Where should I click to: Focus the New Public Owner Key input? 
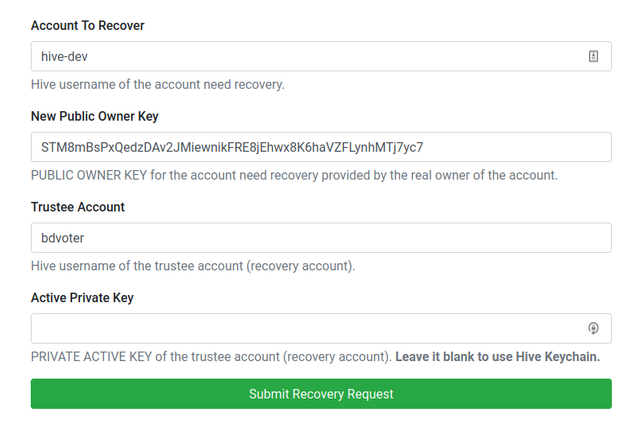pyautogui.click(x=321, y=147)
